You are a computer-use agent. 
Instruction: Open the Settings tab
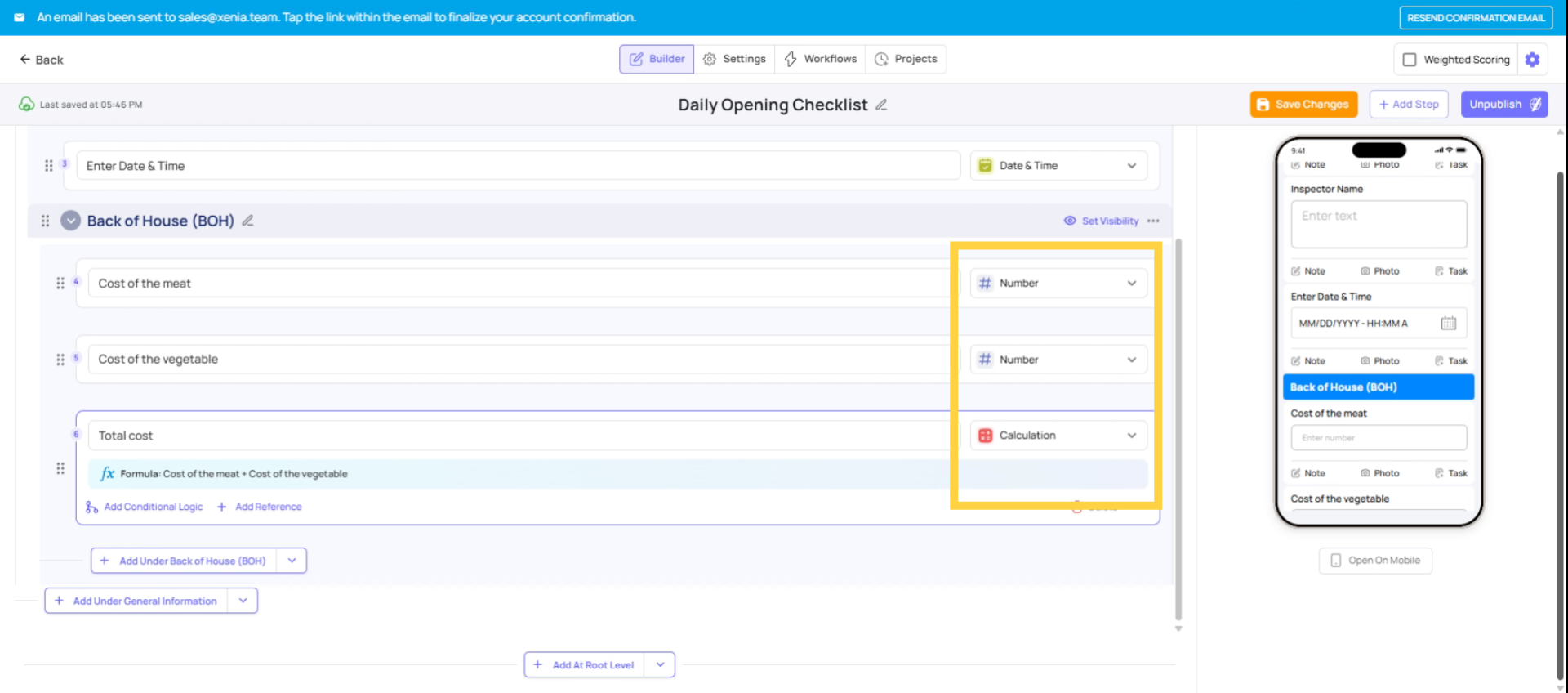tap(734, 59)
